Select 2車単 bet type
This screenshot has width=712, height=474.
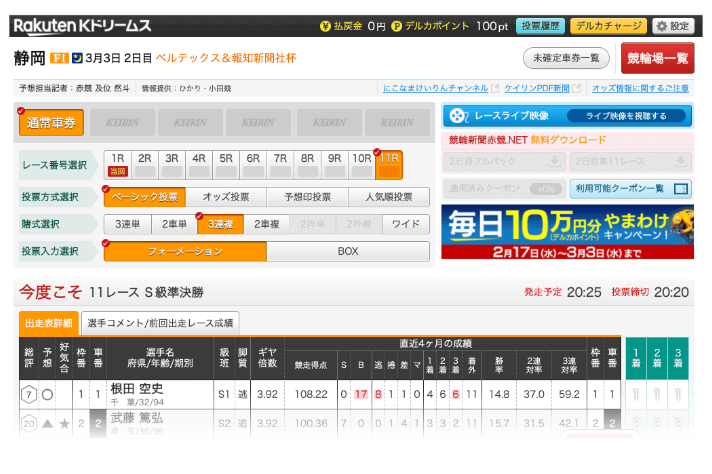coord(174,224)
